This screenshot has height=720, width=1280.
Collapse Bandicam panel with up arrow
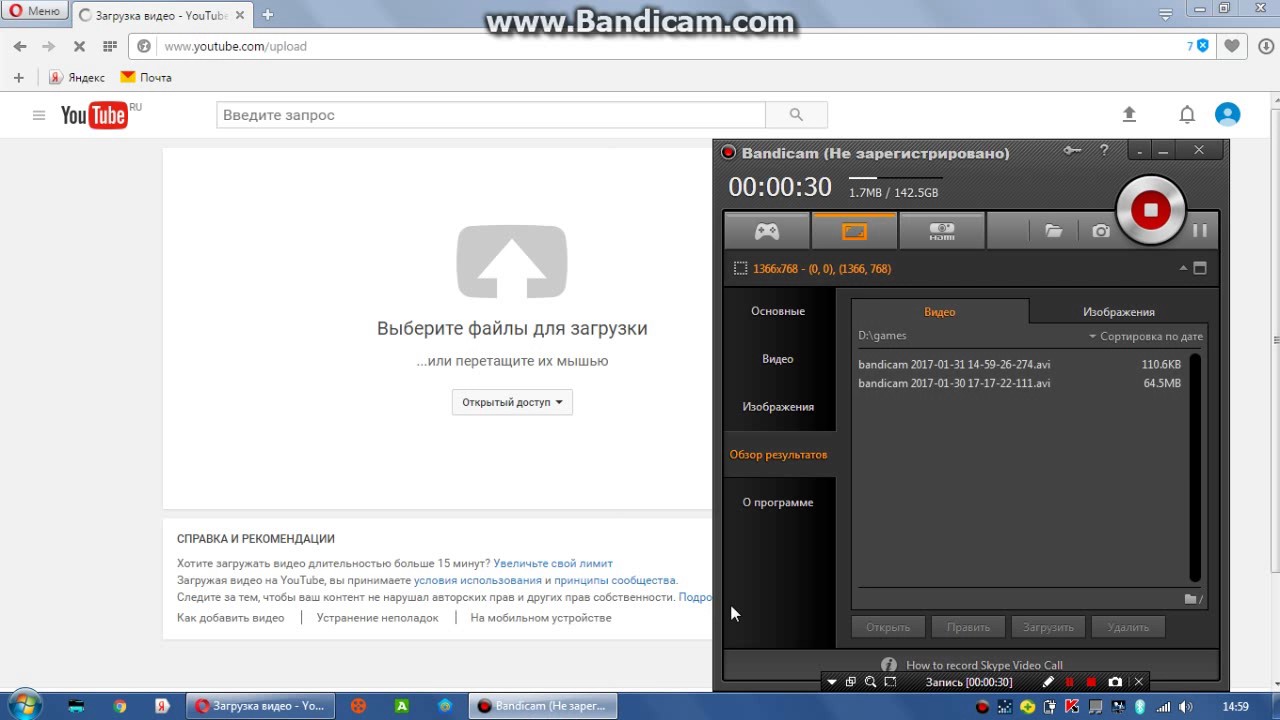(1183, 268)
